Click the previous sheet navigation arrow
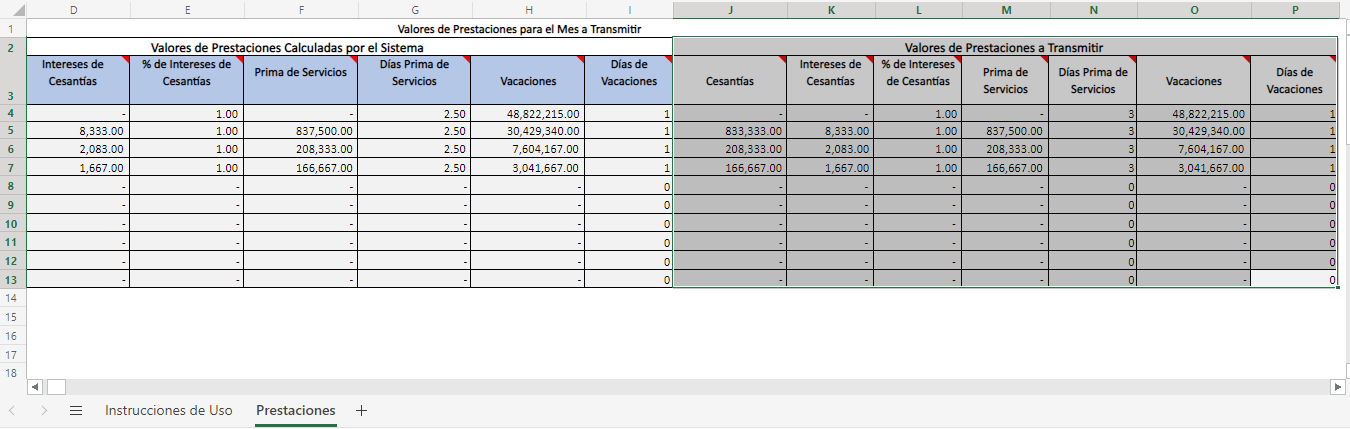This screenshot has width=1350, height=429. click(13, 410)
